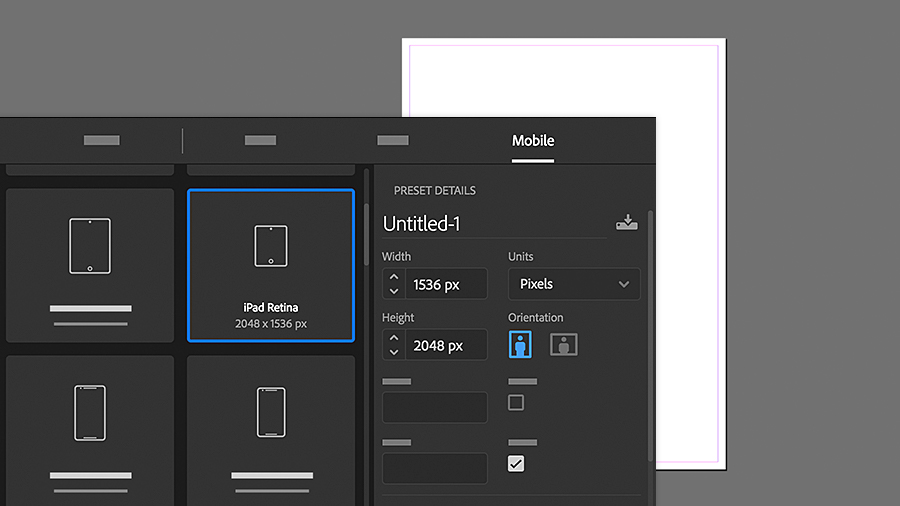Viewport: 900px width, 506px height.
Task: Pick the phone preset below iPad Retina
Action: tap(271, 430)
